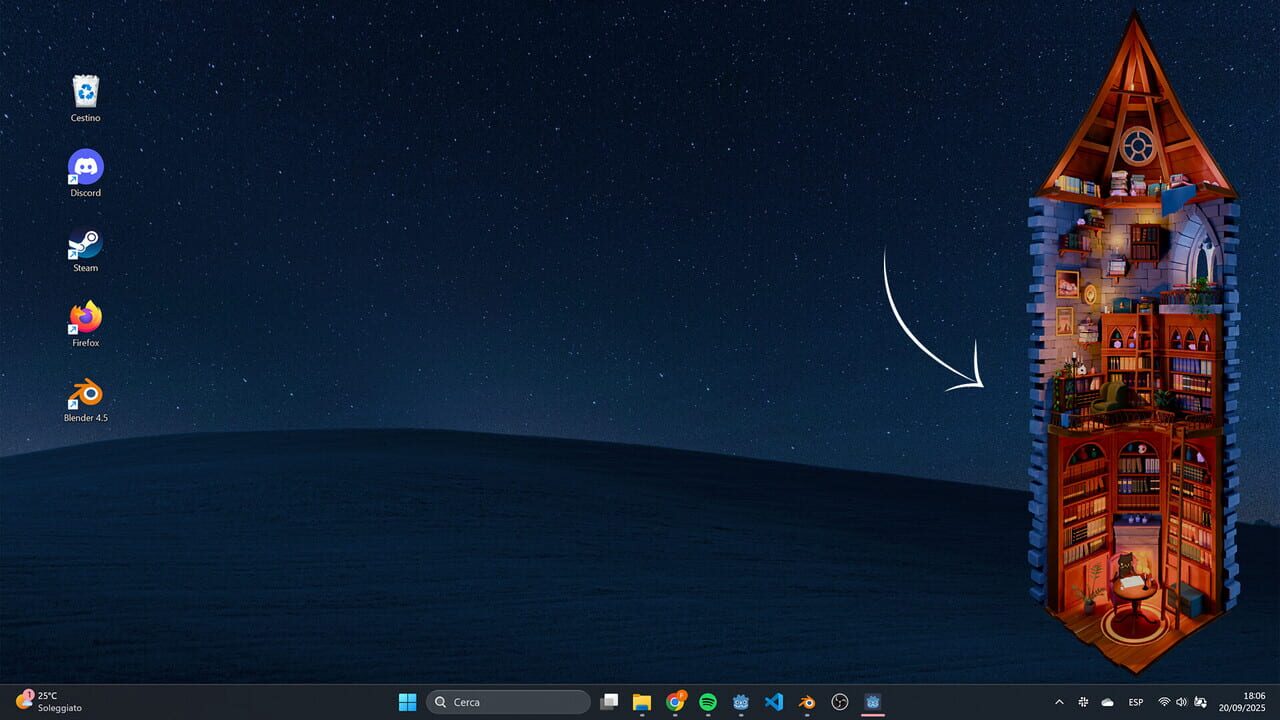The width and height of the screenshot is (1280, 720).
Task: Switch keyboard layout via the ESP indicator
Action: pyautogui.click(x=1135, y=701)
